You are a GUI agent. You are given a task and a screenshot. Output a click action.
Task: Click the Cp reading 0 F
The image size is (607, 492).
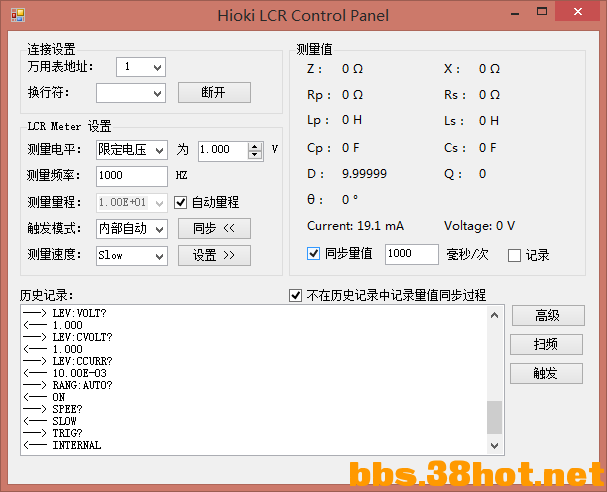tap(351, 148)
